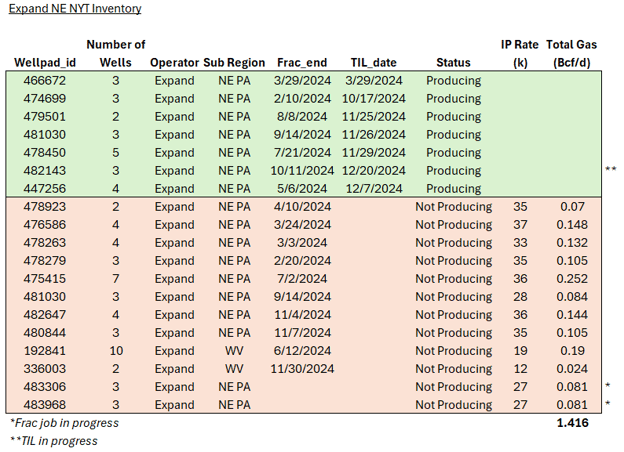Click Frac_end date 6/12/2024
Image resolution: width=624 pixels, height=452 pixels.
pos(302,351)
